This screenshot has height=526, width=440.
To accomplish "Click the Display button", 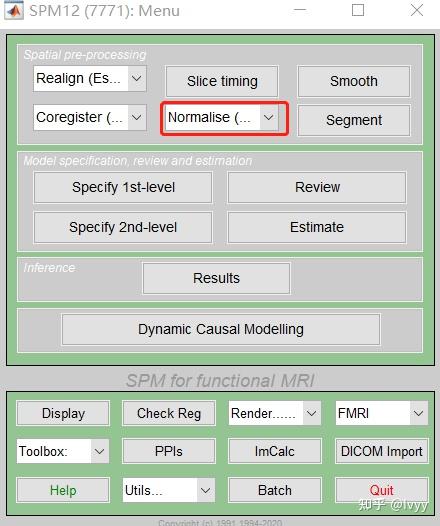I will click(63, 413).
